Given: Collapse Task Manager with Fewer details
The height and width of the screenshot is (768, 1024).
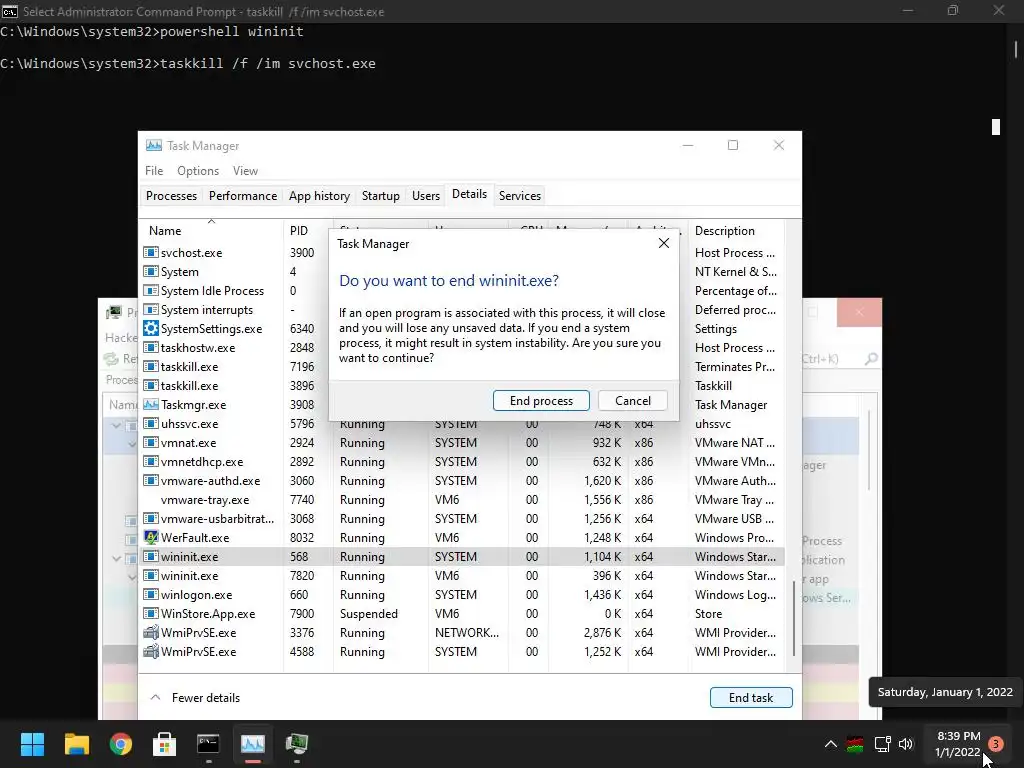Looking at the screenshot, I should click(x=195, y=697).
